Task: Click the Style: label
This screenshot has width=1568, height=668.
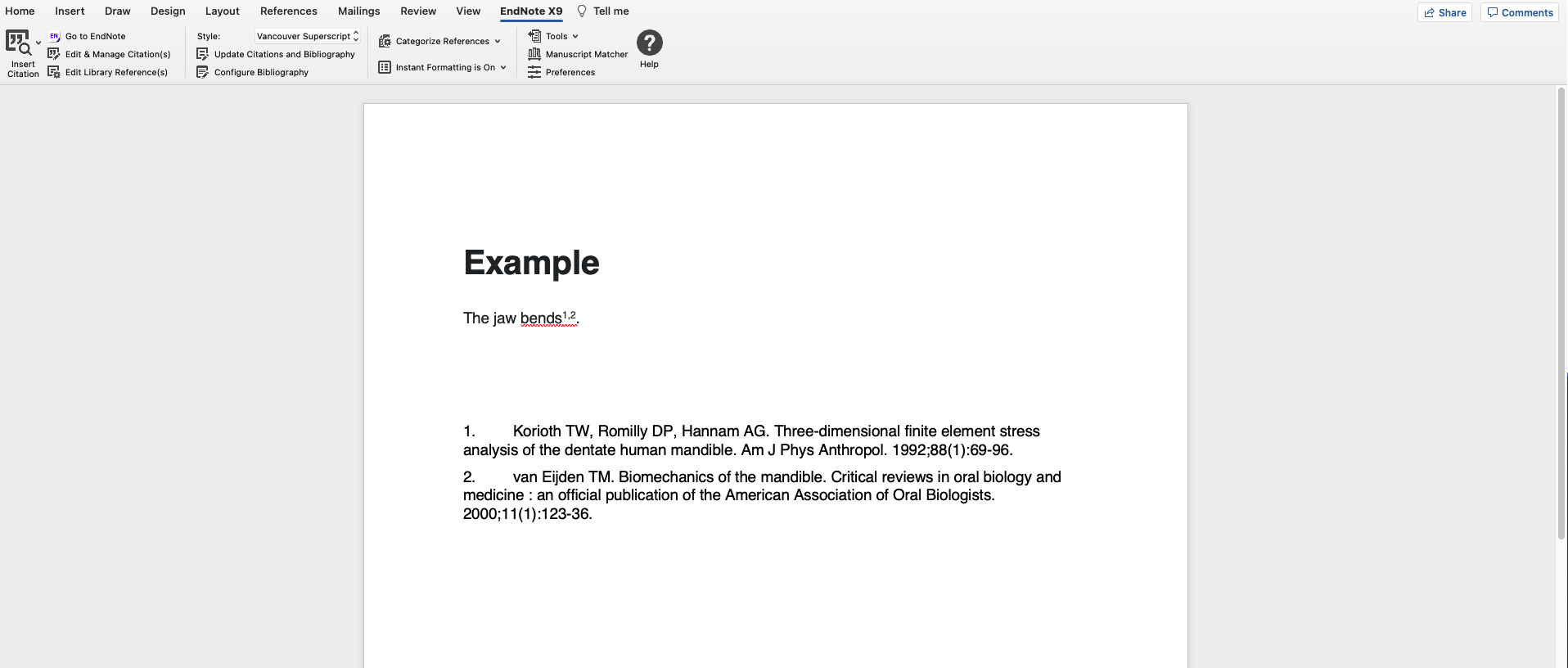Action: (209, 36)
